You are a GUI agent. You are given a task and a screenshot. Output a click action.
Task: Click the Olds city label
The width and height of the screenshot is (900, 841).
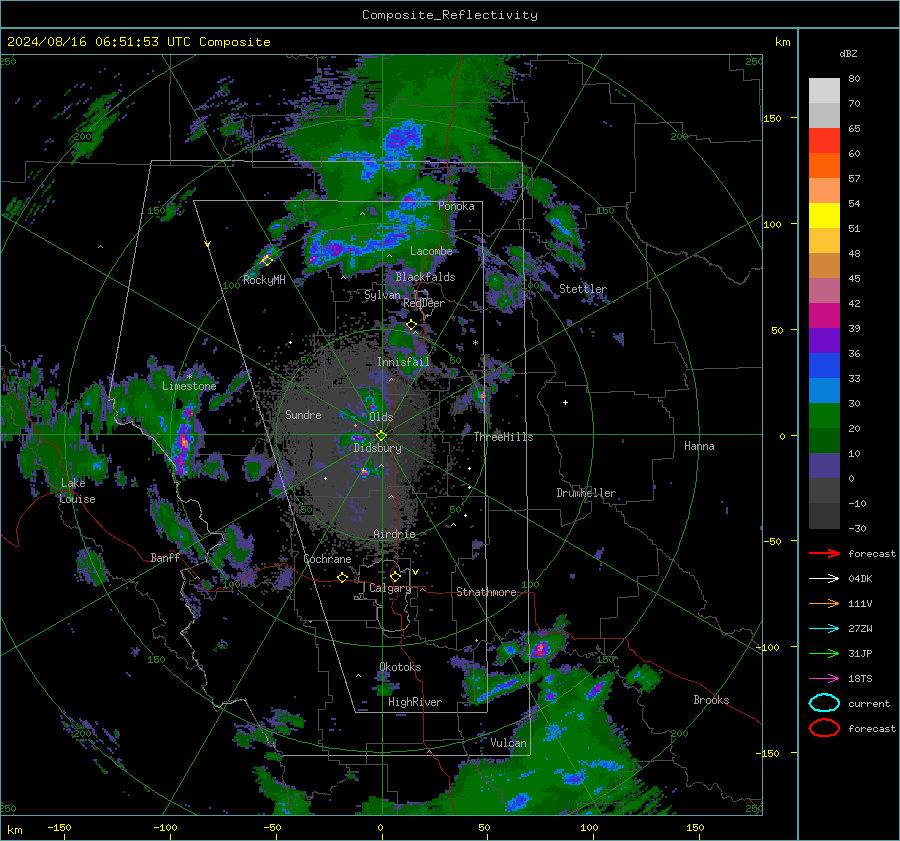(x=381, y=417)
